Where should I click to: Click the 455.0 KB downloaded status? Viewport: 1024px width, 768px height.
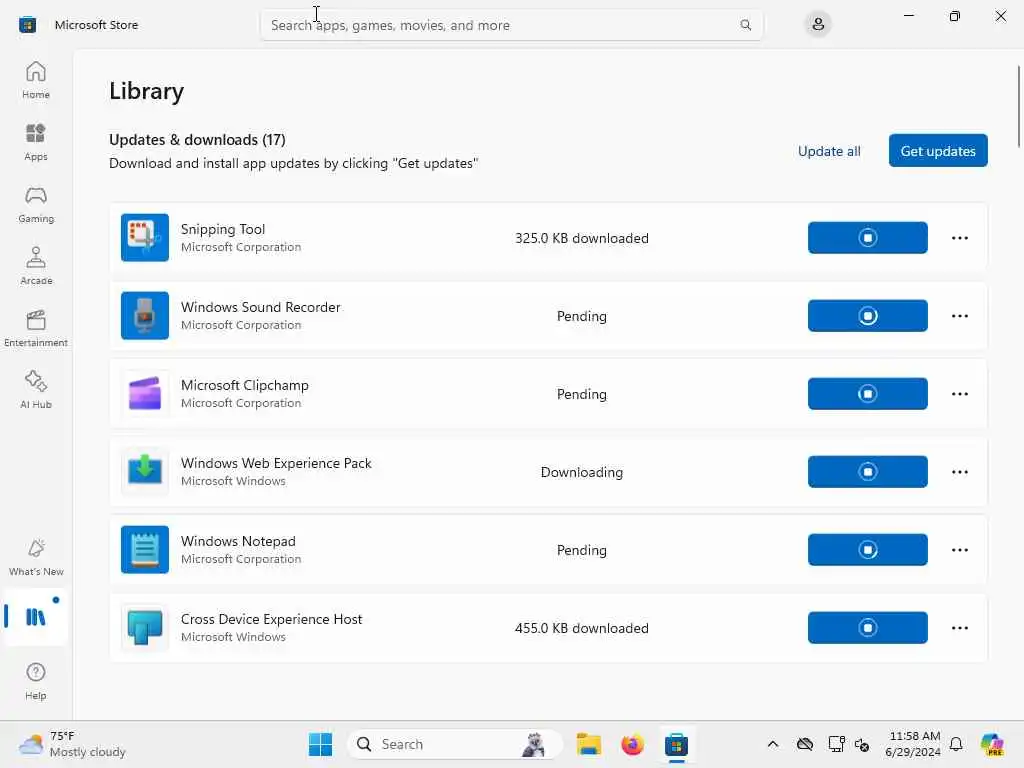tap(581, 628)
